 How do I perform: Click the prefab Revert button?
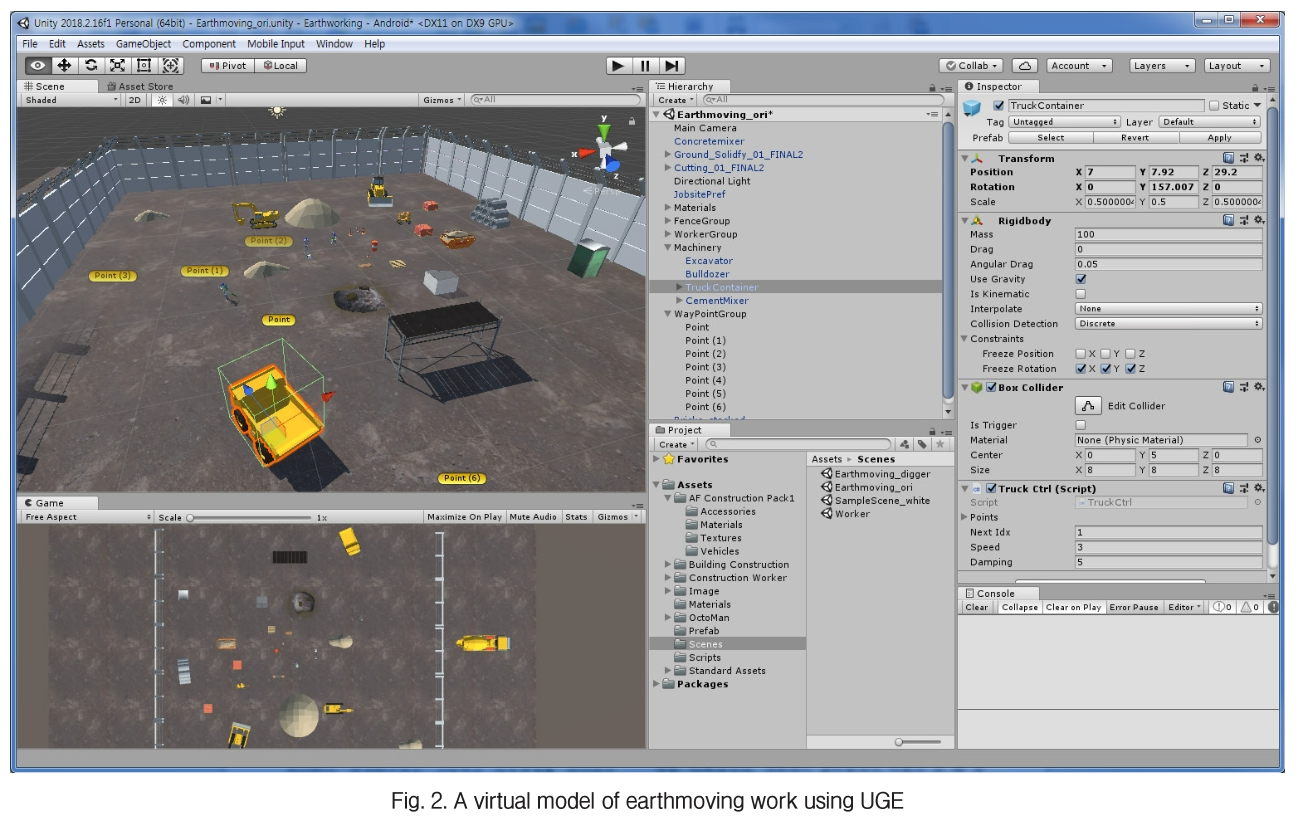click(1135, 138)
